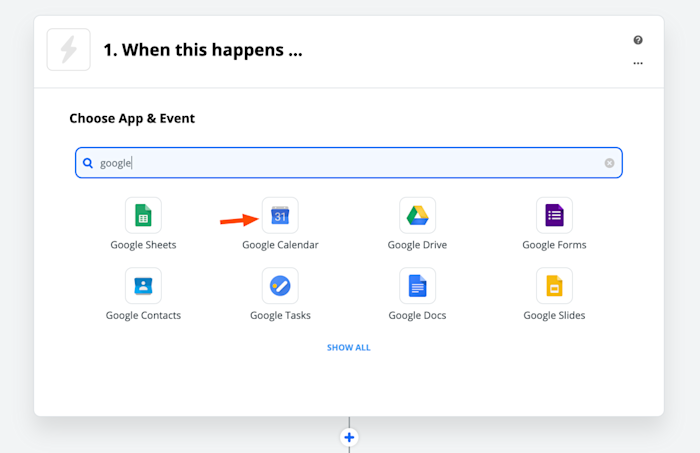Pick the Google Drive app icon
The image size is (700, 453).
point(417,216)
